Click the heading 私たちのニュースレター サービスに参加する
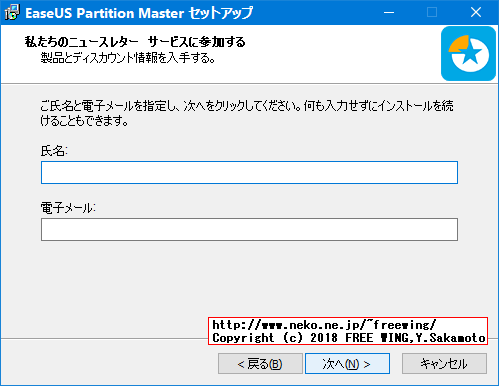This screenshot has width=499, height=386. 135,42
